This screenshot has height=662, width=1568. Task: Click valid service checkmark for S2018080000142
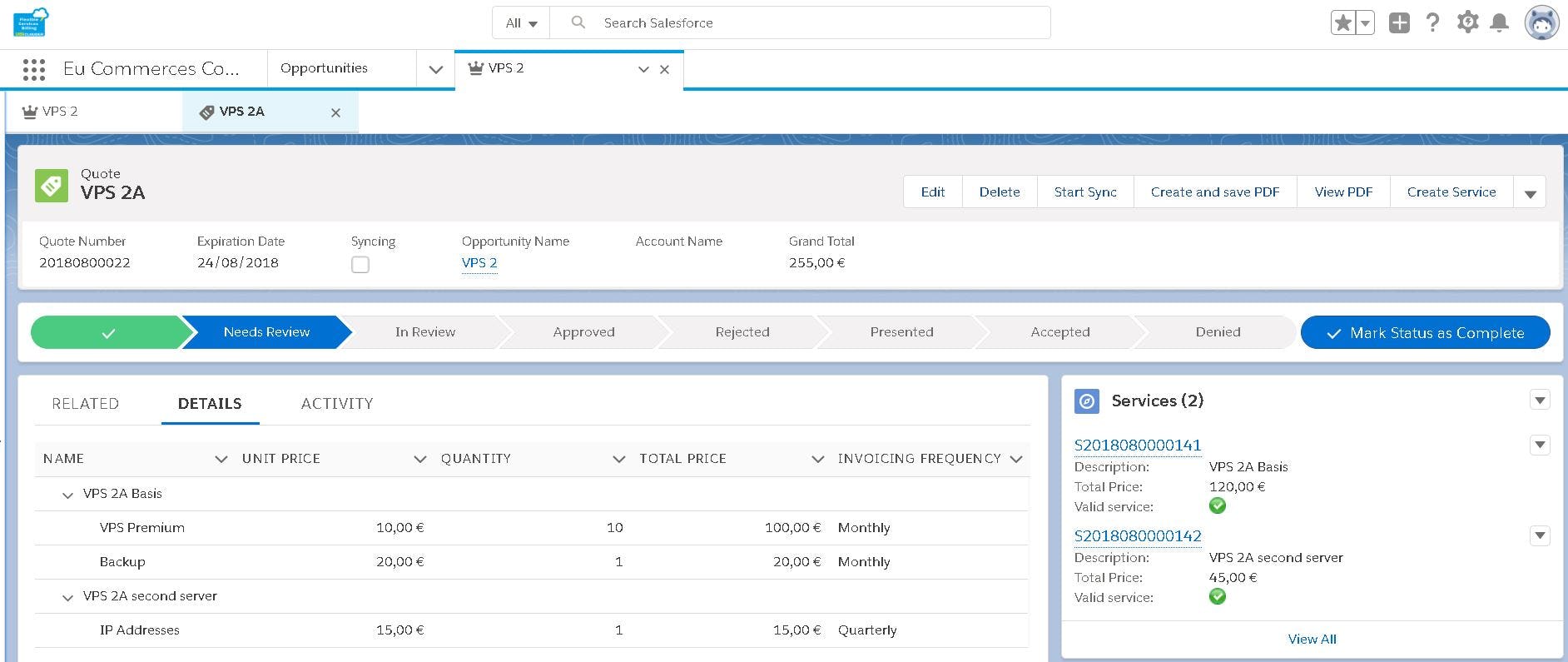click(1217, 596)
